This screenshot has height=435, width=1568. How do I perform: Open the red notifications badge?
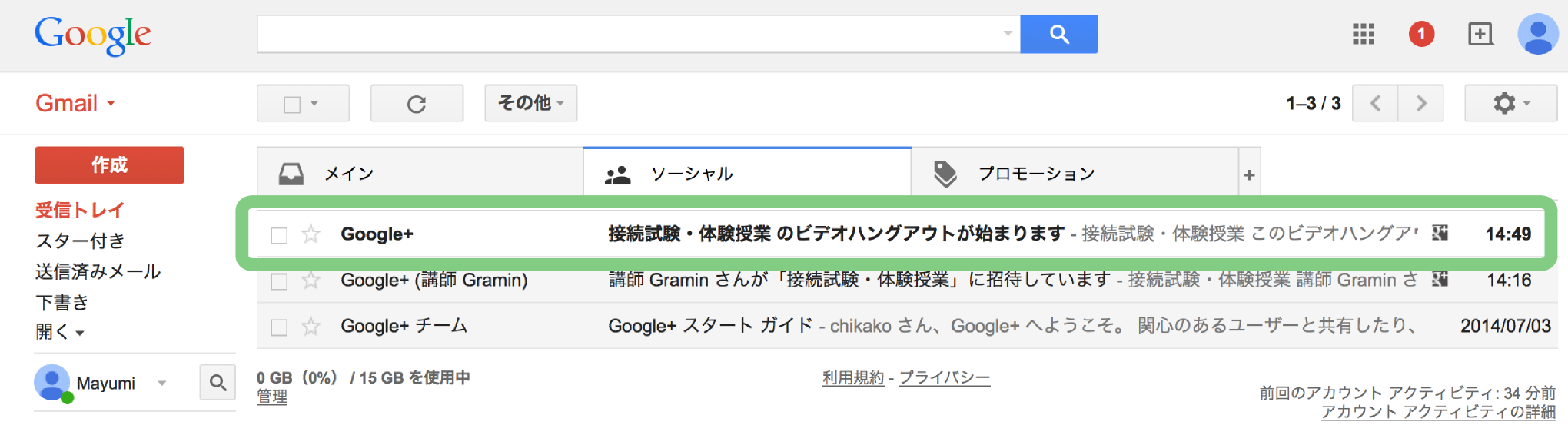(1421, 34)
